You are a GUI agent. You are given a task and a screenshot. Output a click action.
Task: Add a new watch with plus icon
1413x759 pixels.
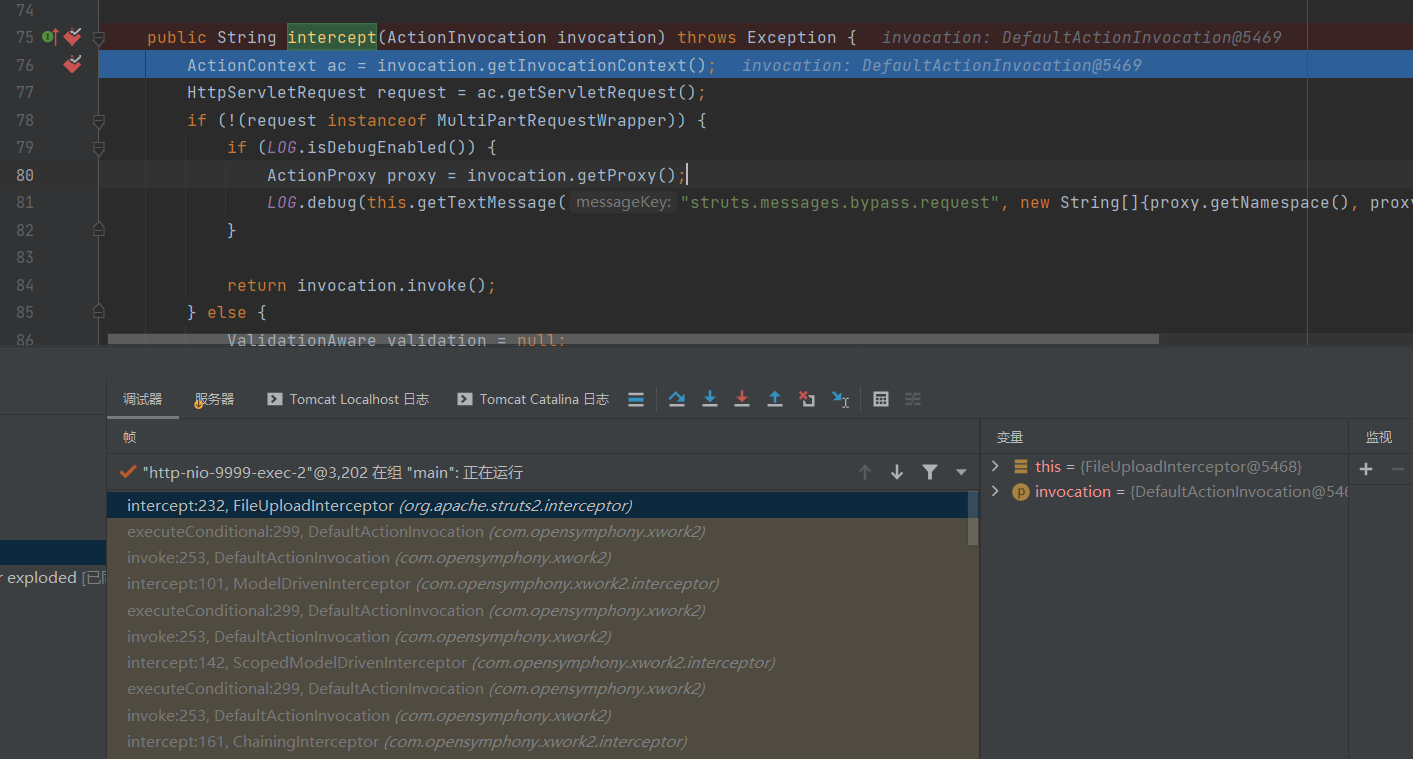coord(1366,468)
